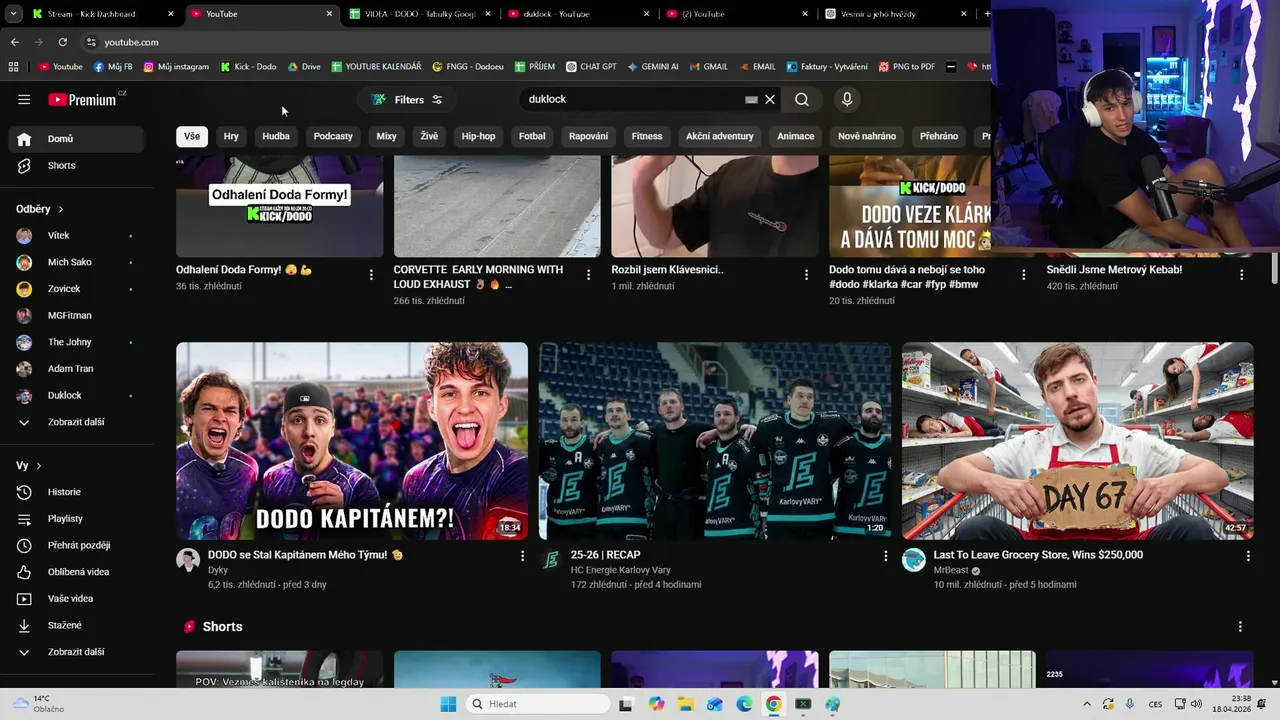Open the Windows Start button
Viewport: 1280px width, 720px height.
point(447,704)
